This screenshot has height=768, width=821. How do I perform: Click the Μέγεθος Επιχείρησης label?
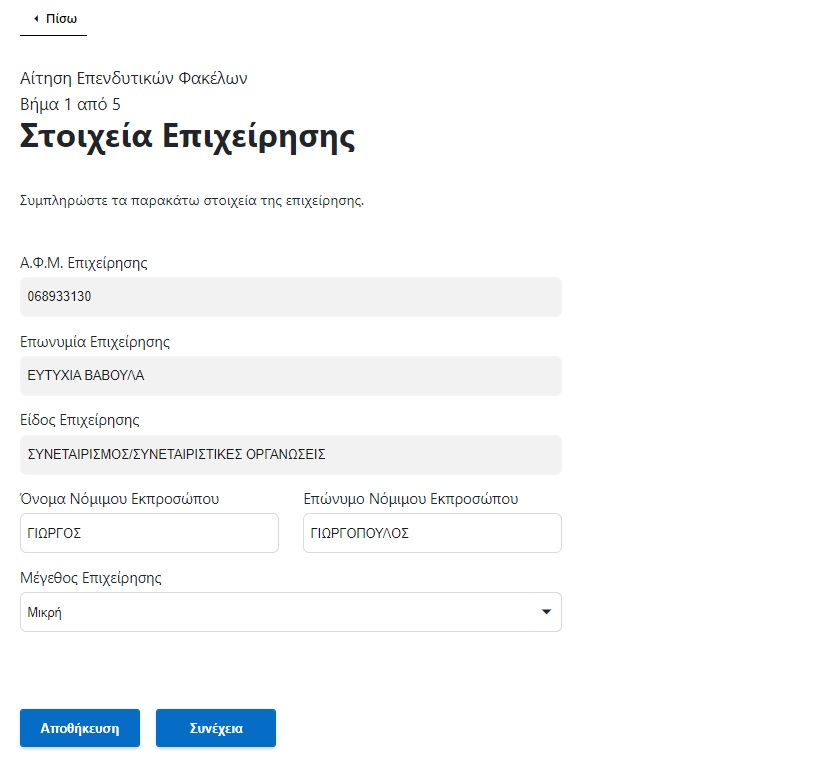tap(91, 577)
